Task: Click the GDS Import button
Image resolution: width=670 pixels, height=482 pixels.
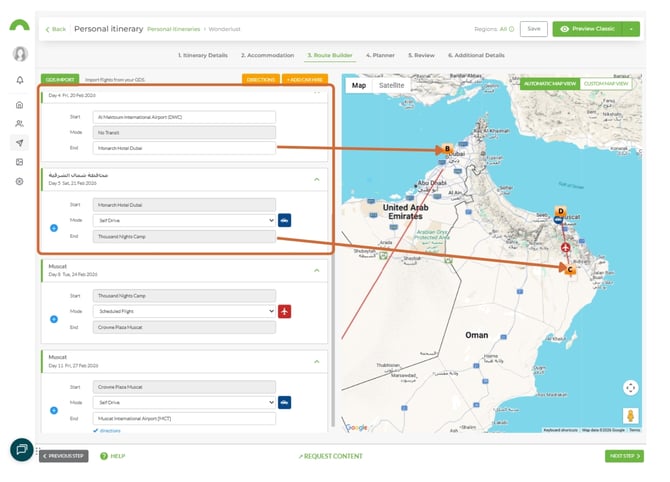Action: pos(60,79)
